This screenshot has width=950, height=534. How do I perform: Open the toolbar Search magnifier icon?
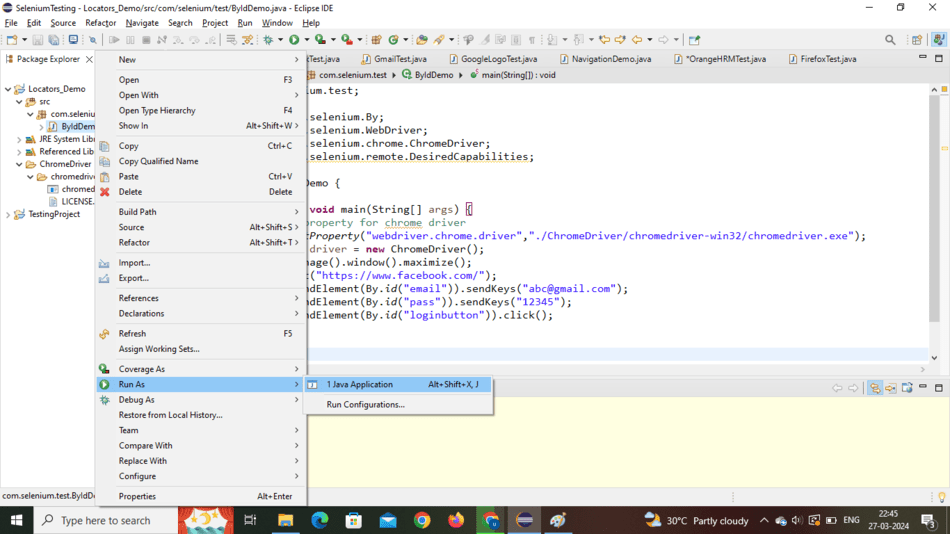(x=890, y=40)
